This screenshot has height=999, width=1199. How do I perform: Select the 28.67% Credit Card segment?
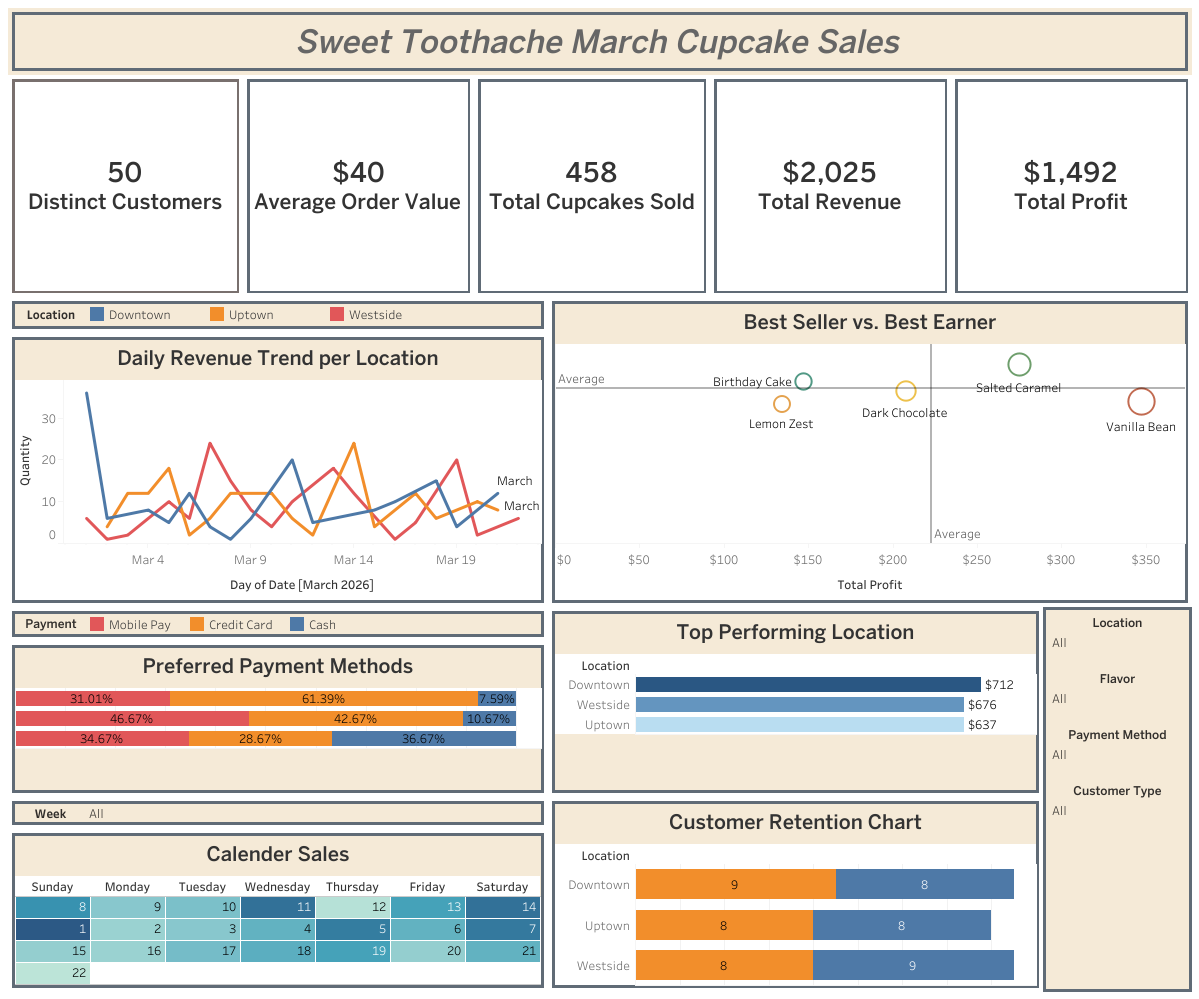point(260,738)
